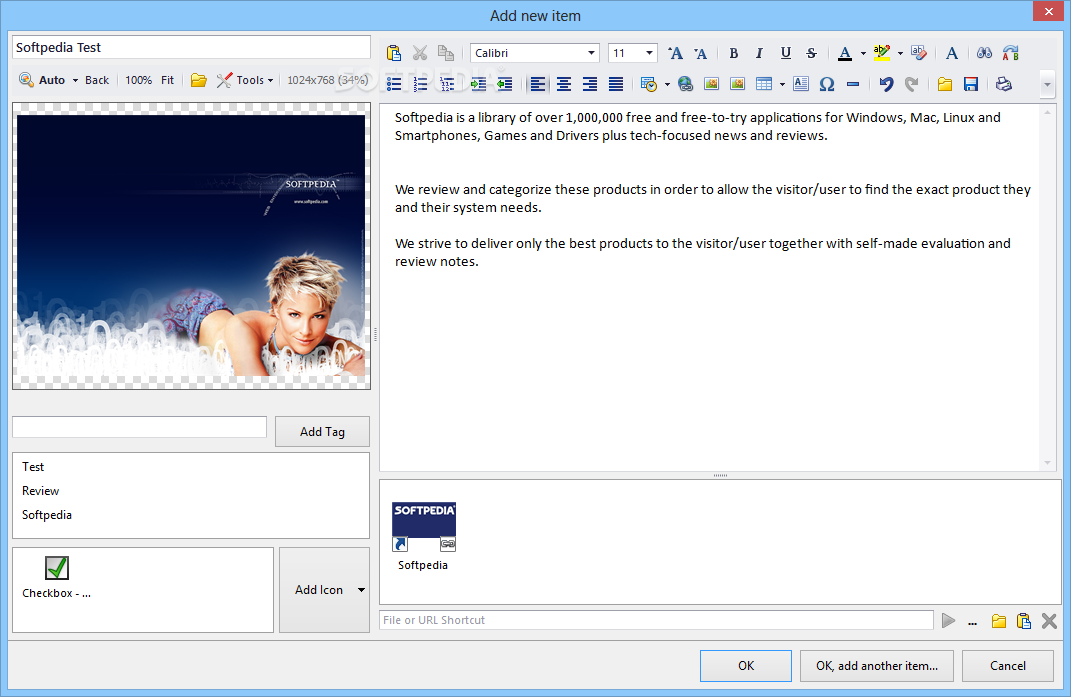The image size is (1071, 697).
Task: Open the Insert Date/Time dropdown arrow
Action: [667, 84]
